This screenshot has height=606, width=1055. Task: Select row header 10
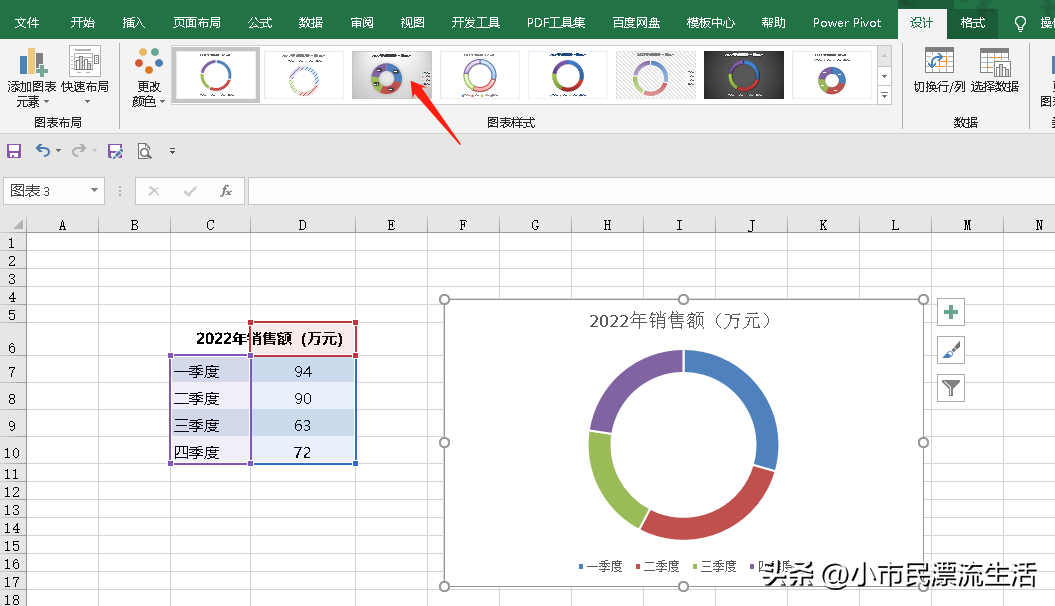(12, 452)
